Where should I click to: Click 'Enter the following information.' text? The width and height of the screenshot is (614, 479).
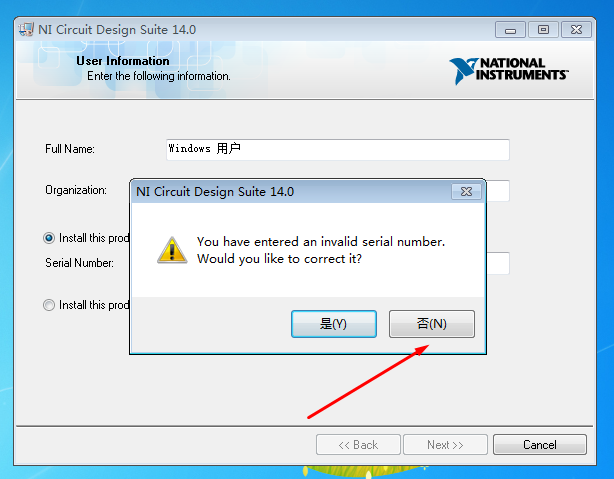pyautogui.click(x=159, y=76)
